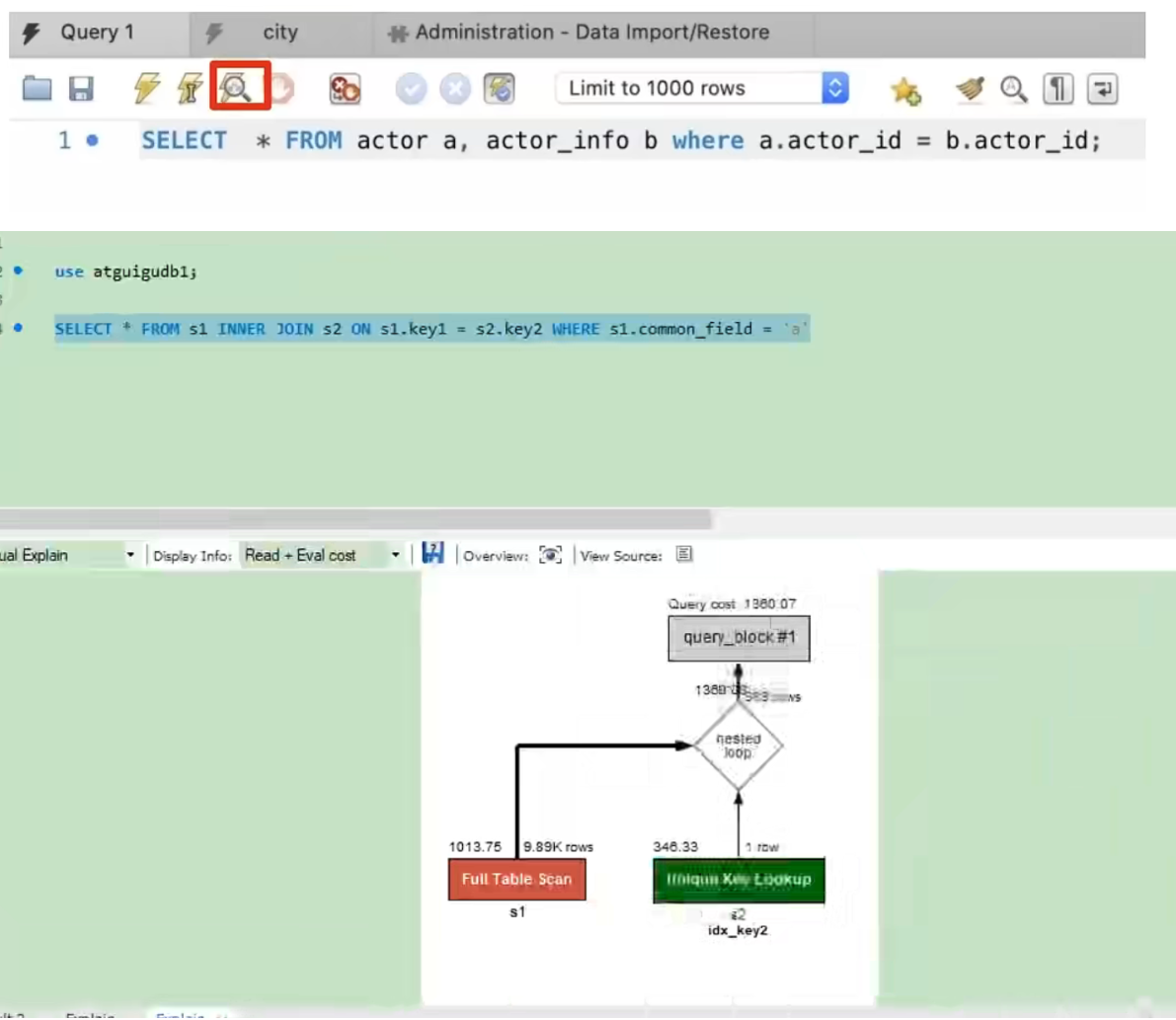Open the Visual Explain view dropdown
The width and height of the screenshot is (1176, 1020).
click(129, 555)
